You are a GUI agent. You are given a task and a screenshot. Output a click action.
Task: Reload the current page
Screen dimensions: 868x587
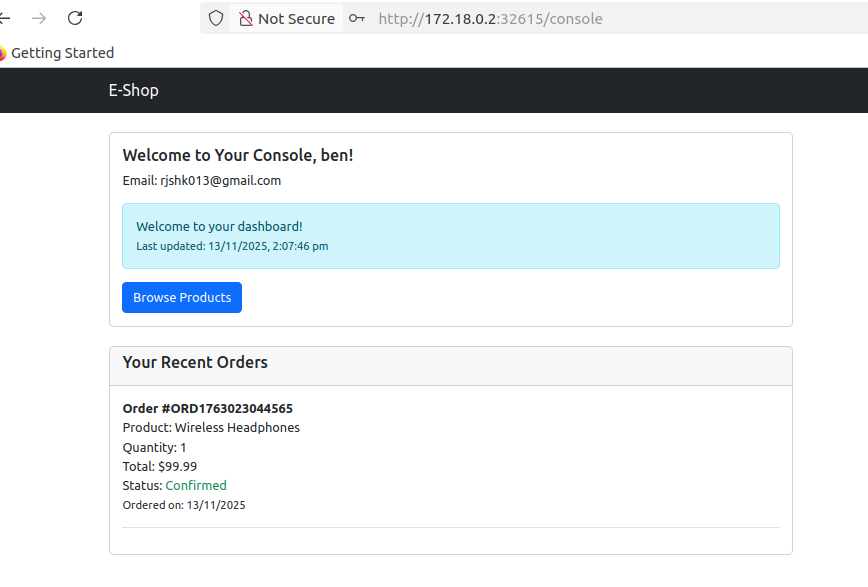[x=75, y=18]
